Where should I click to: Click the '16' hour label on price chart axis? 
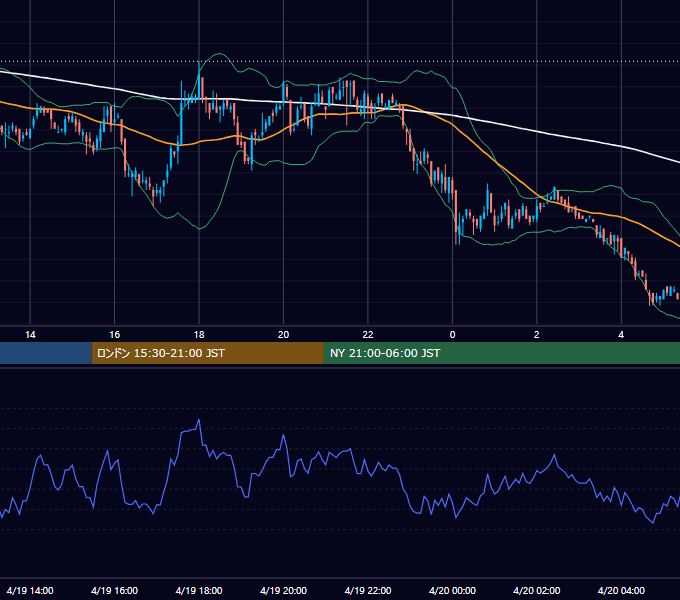(114, 335)
